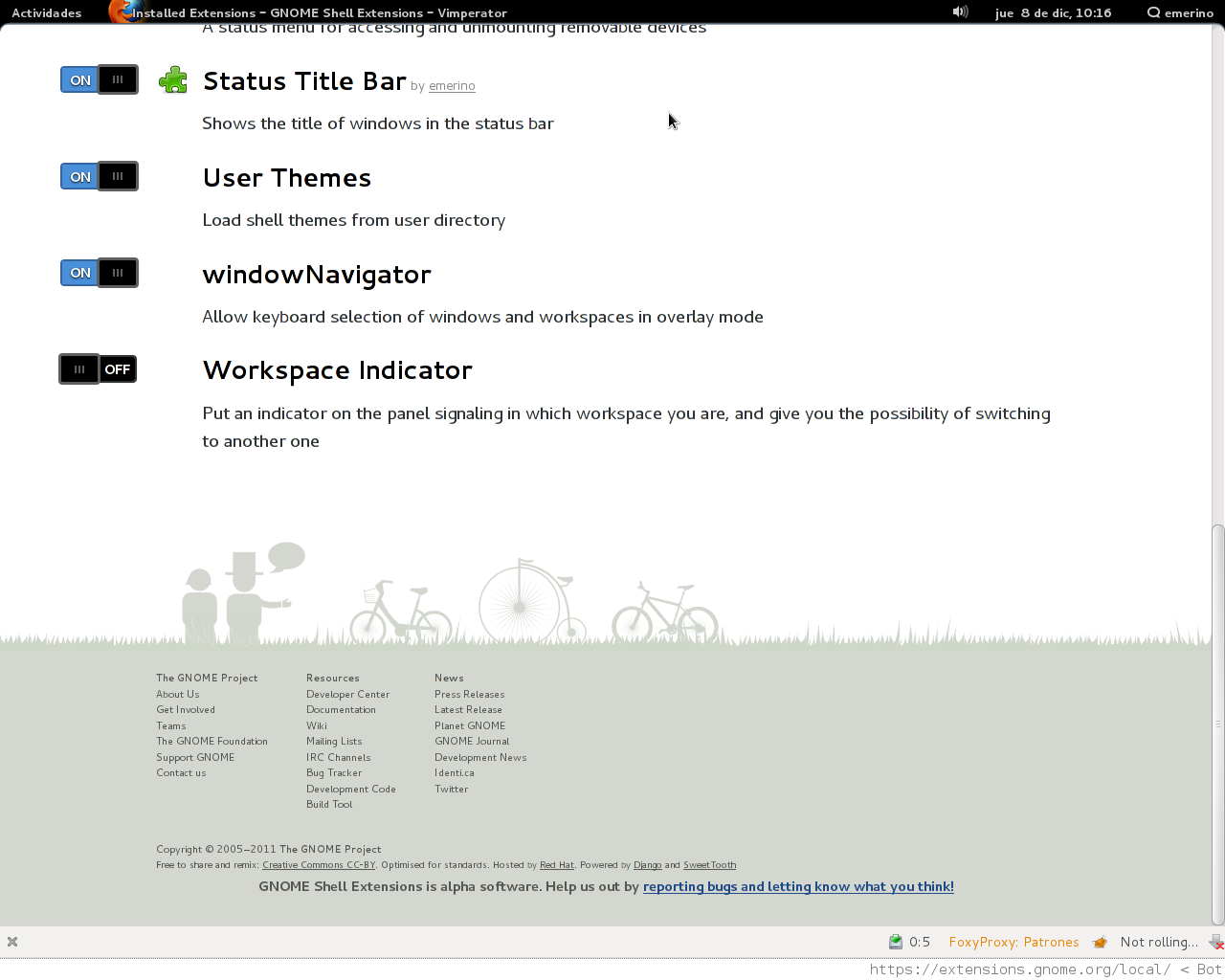Image resolution: width=1225 pixels, height=980 pixels.
Task: Turn off the User Themes extension switch
Action: (x=100, y=176)
